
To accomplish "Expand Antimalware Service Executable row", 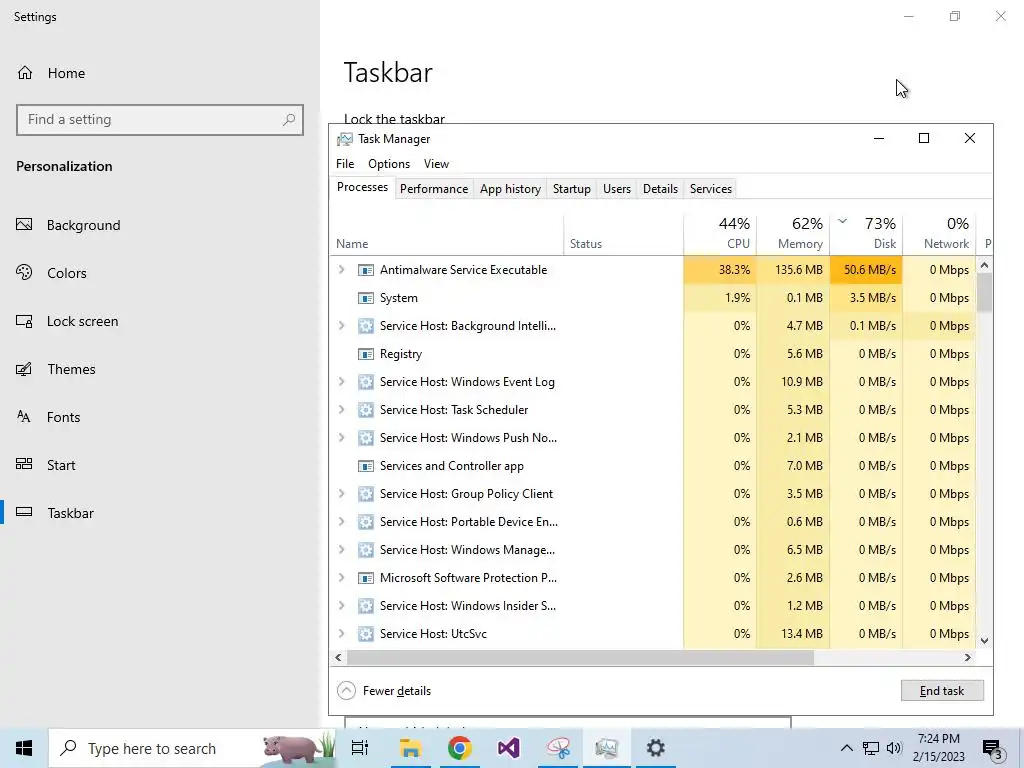I will [x=342, y=270].
